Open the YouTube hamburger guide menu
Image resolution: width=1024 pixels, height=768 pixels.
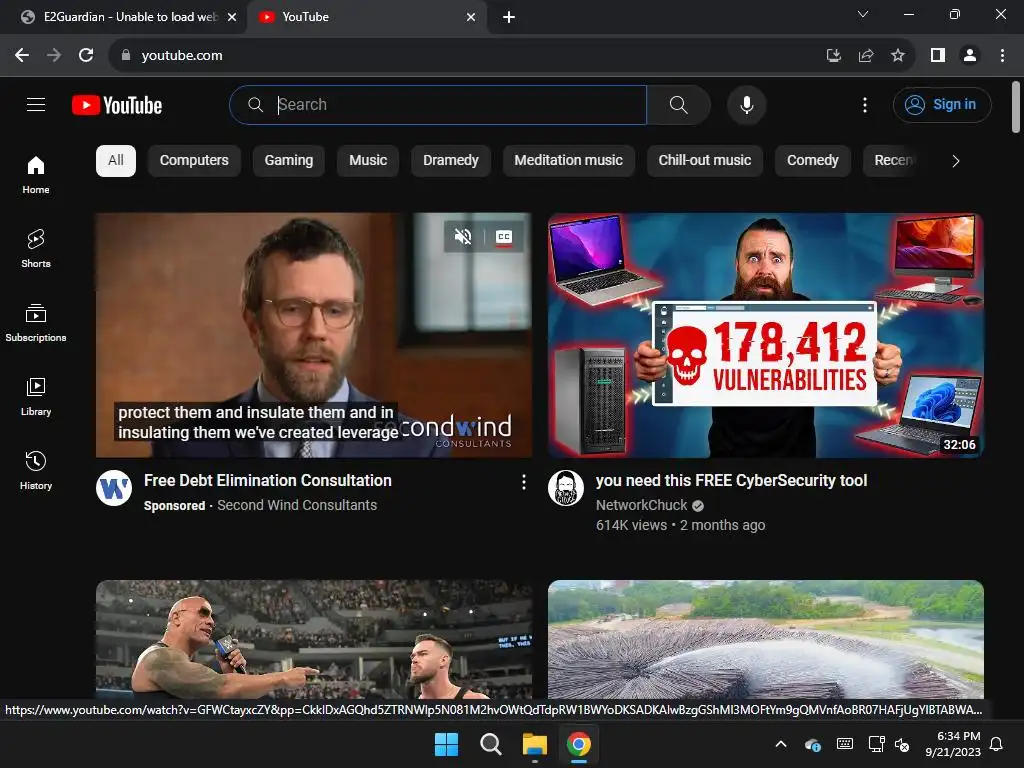click(36, 104)
